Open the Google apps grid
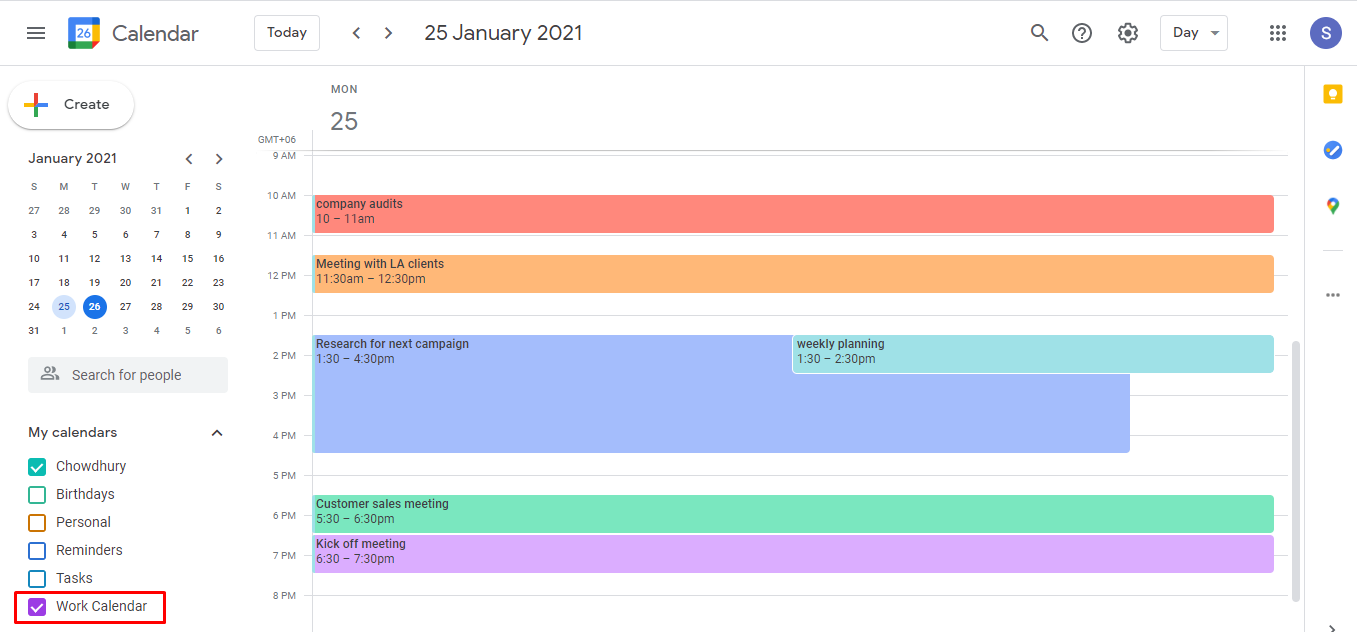Image resolution: width=1357 pixels, height=632 pixels. tap(1277, 32)
